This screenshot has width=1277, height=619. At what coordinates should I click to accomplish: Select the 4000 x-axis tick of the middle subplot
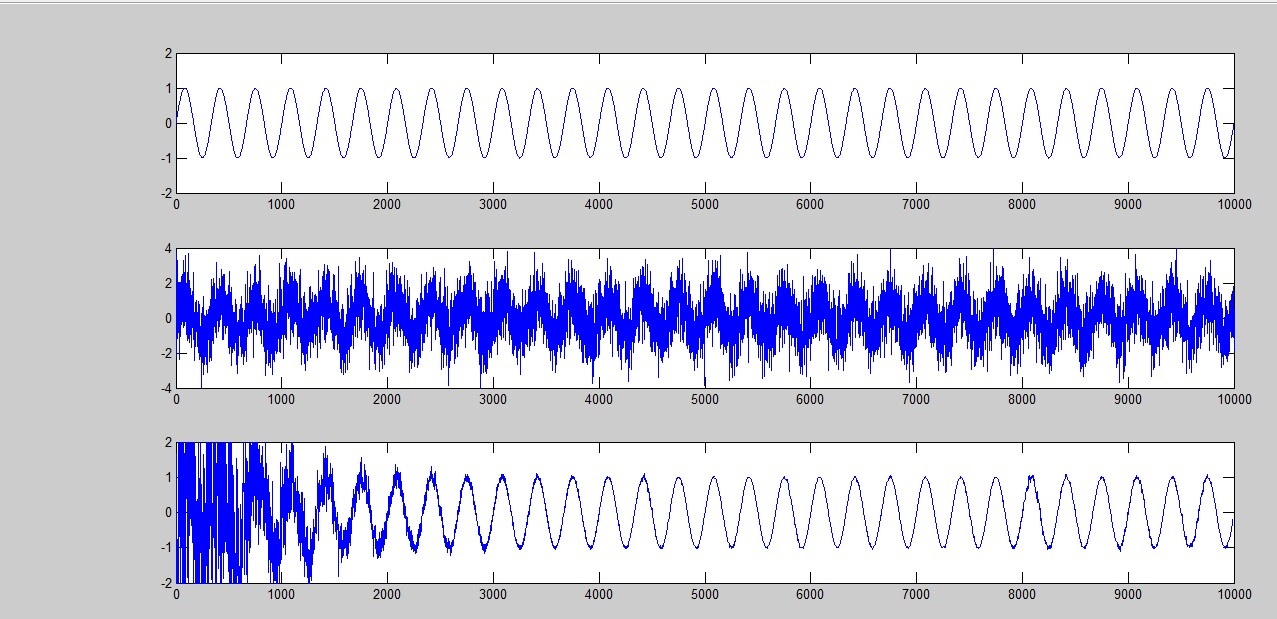(x=599, y=399)
